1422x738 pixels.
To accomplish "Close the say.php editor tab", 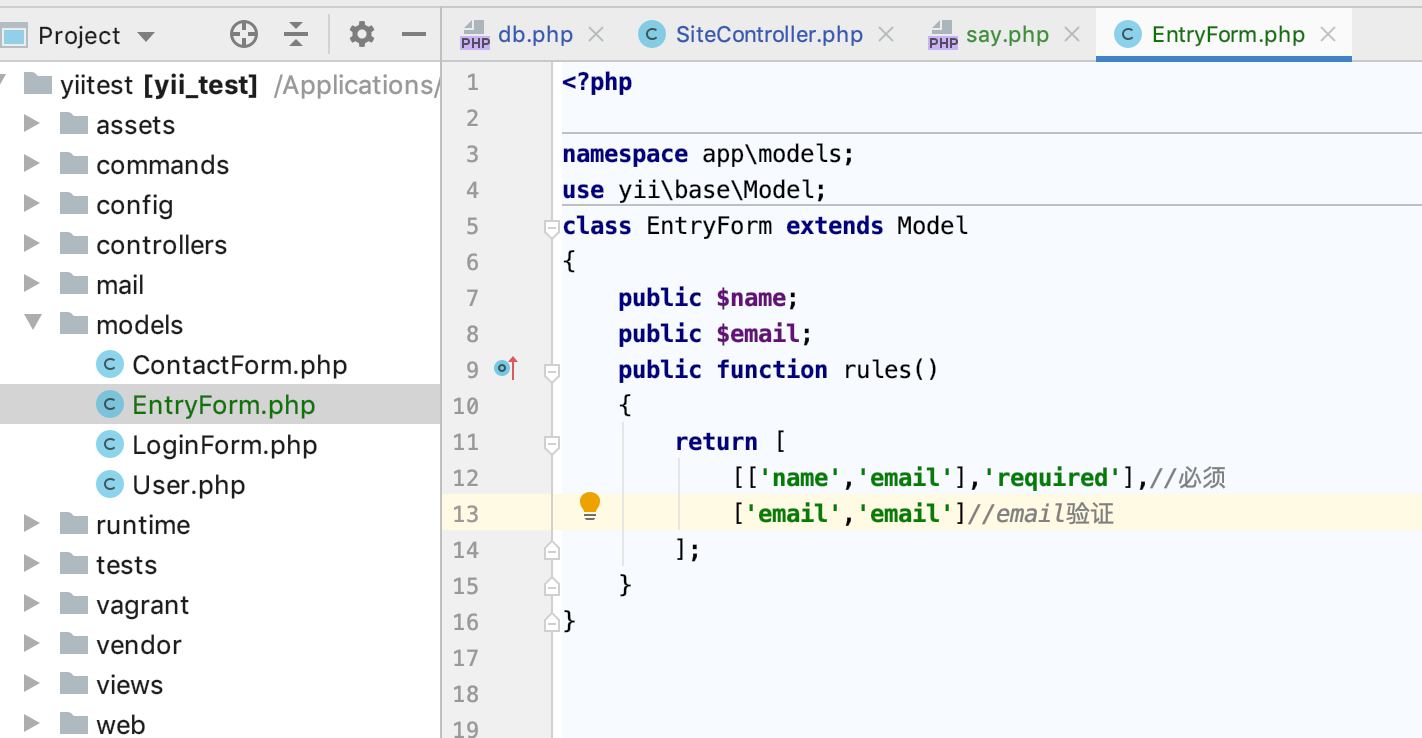I will (x=1072, y=35).
